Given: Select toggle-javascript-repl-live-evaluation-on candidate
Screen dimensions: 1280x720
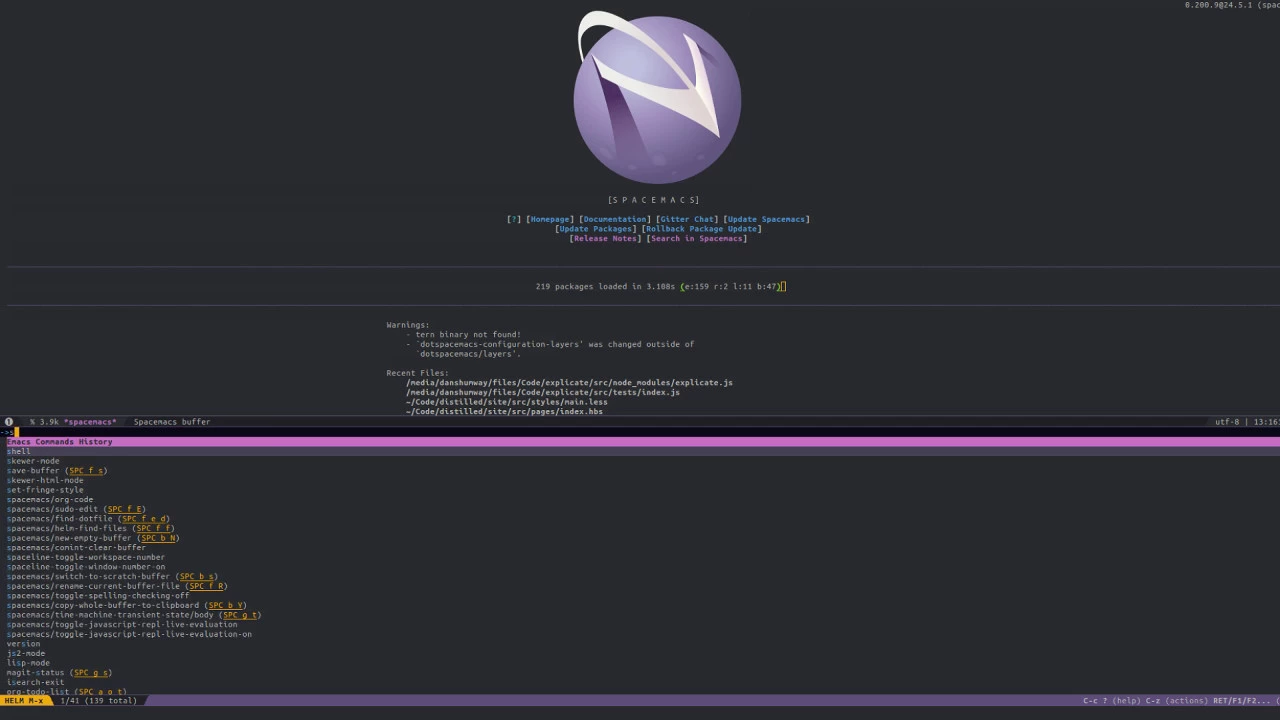Looking at the screenshot, I should tap(129, 634).
